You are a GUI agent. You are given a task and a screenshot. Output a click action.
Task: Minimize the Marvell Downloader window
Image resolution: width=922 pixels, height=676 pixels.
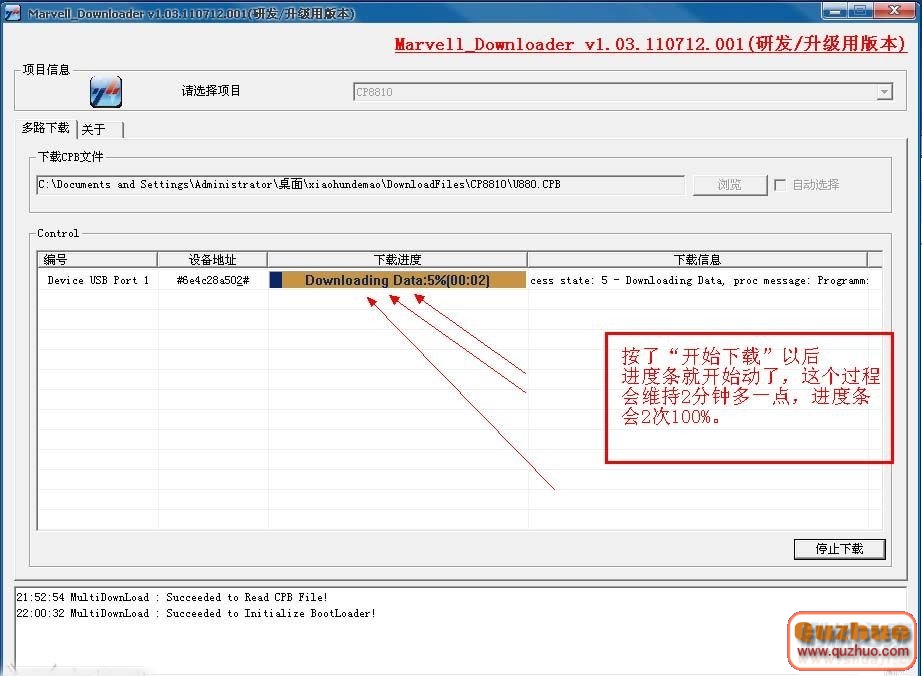(834, 11)
